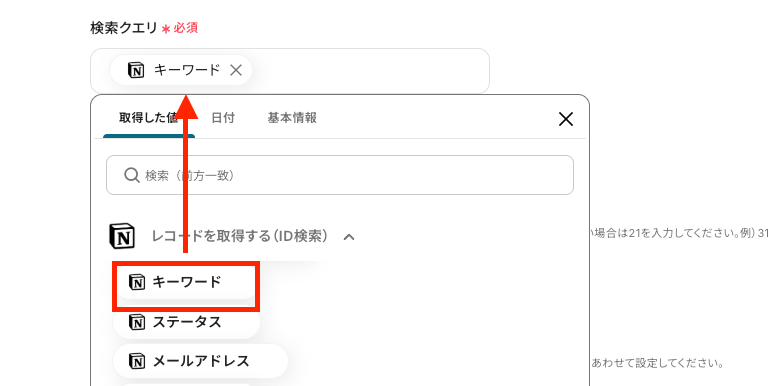
Task: Remove the キーワード chip with its X icon
Action: (236, 70)
